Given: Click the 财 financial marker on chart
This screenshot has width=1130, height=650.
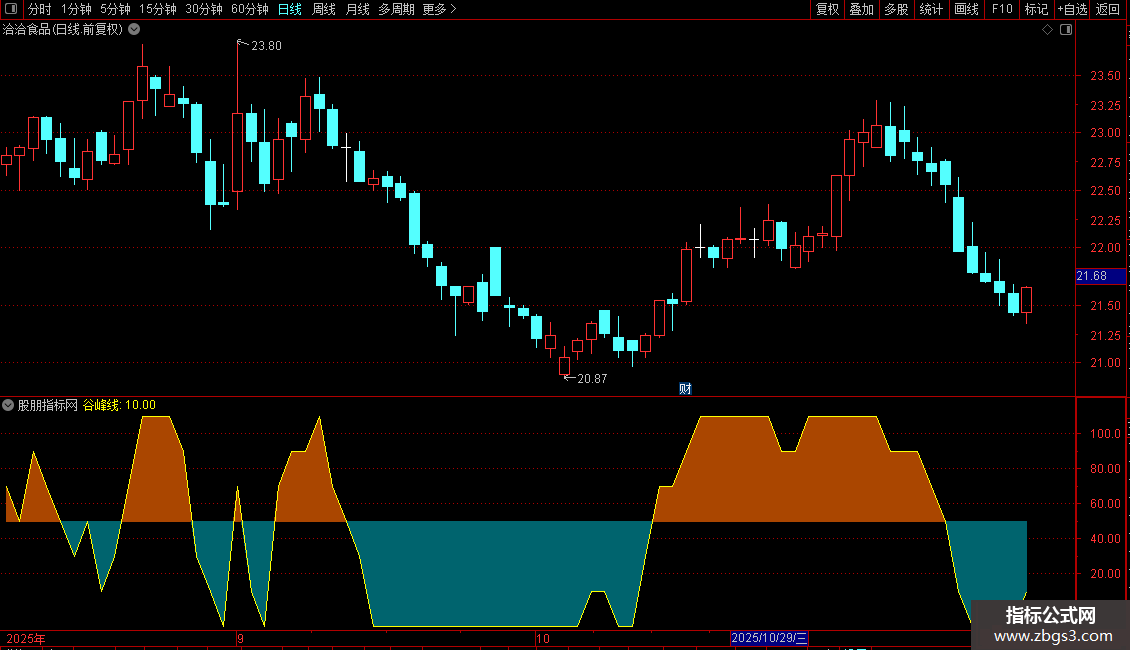Looking at the screenshot, I should tap(685, 389).
